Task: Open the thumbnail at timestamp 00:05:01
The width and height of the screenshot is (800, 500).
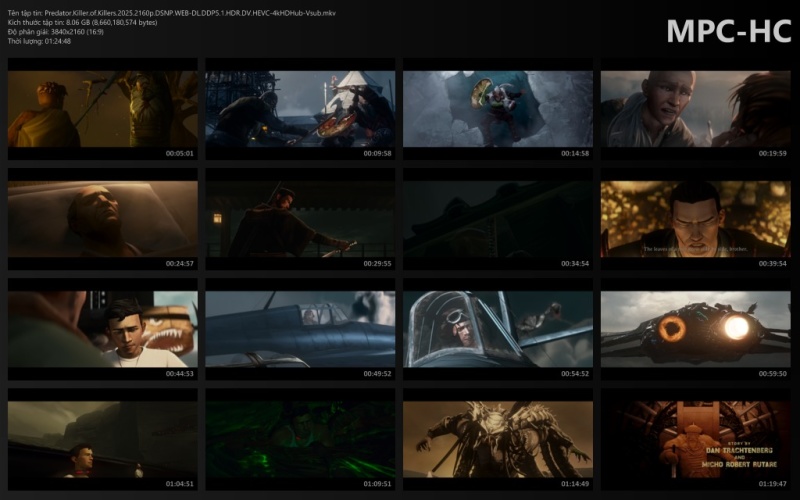Action: tap(103, 109)
